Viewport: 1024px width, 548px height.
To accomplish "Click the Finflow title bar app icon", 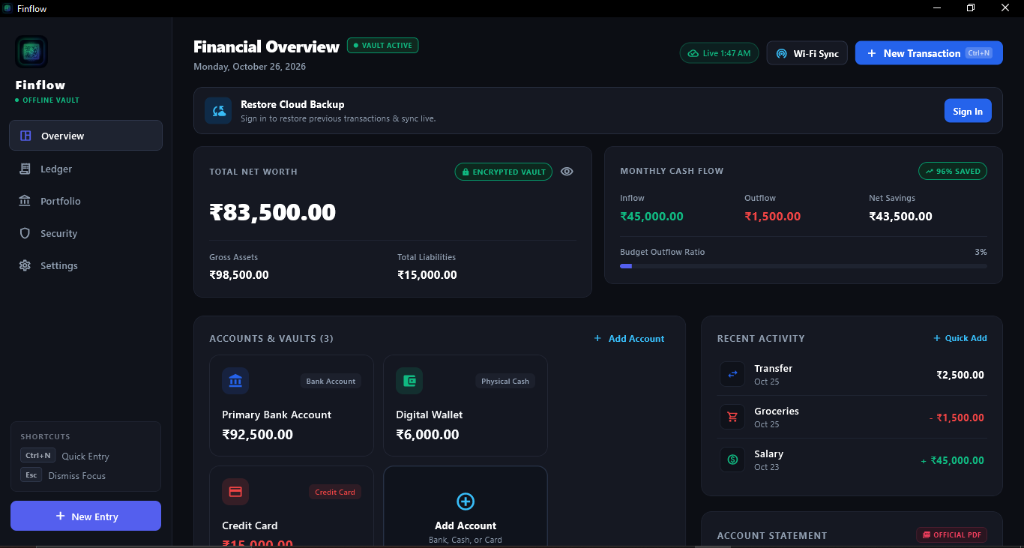I will click(x=8, y=8).
